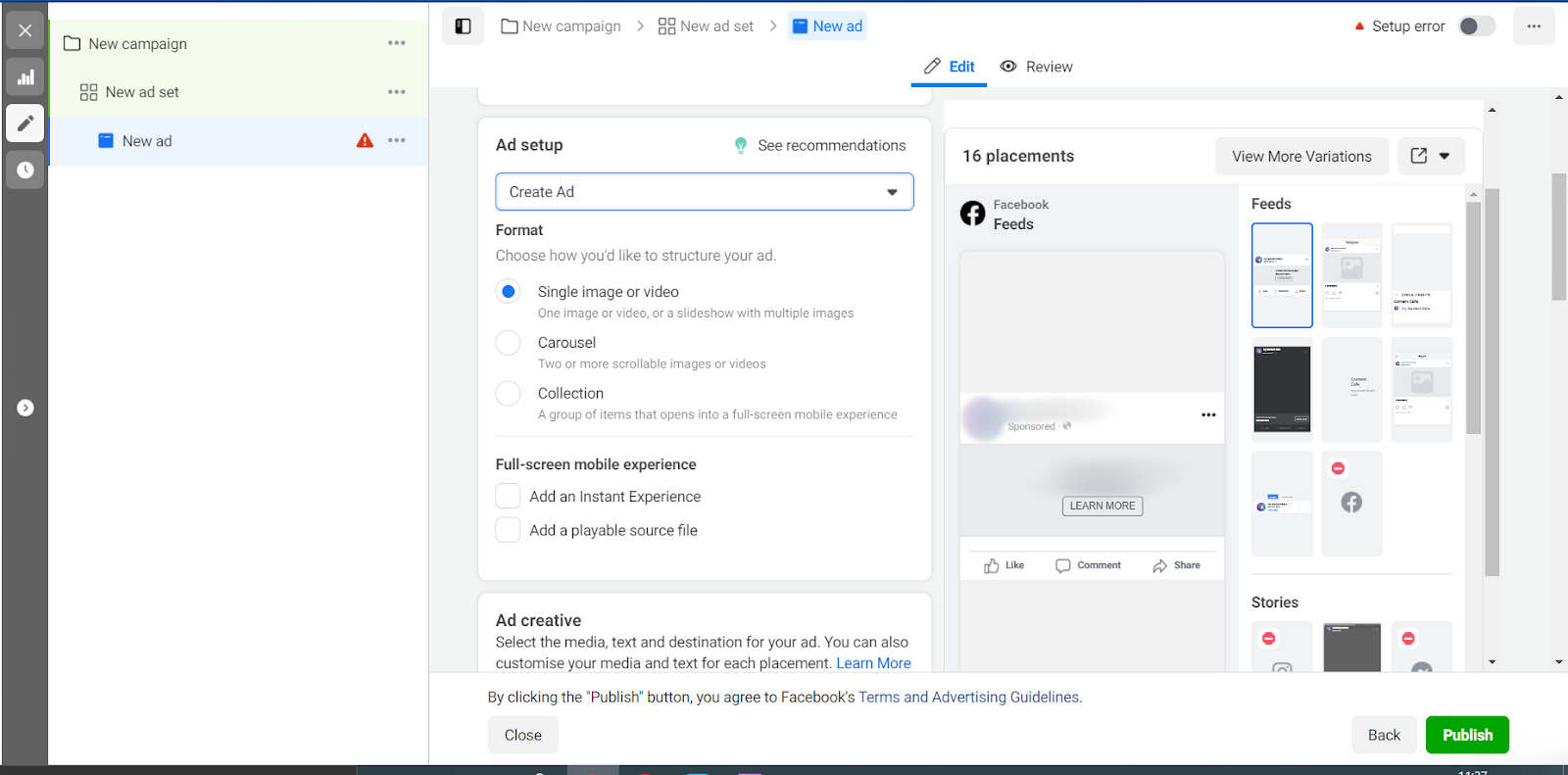Switch to the Edit tab

coord(950,67)
